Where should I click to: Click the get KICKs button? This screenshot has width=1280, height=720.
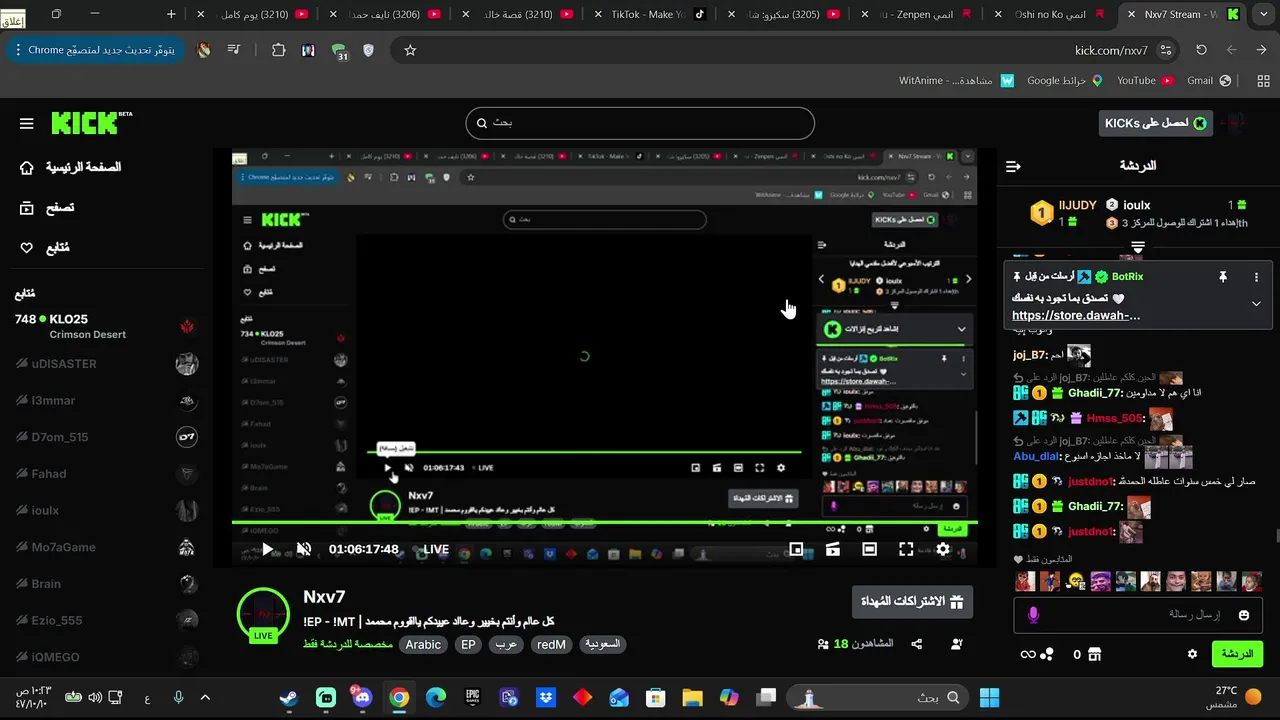coord(1155,123)
